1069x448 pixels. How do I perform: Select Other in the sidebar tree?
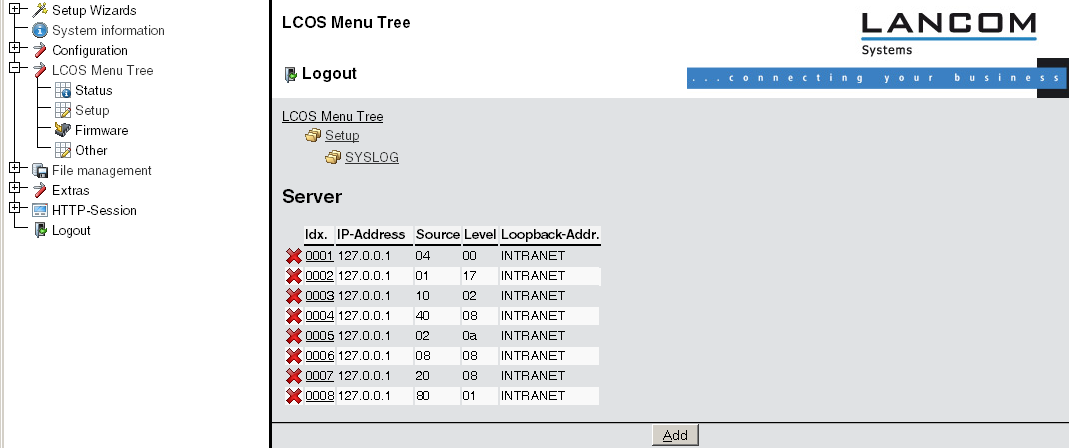[x=91, y=150]
